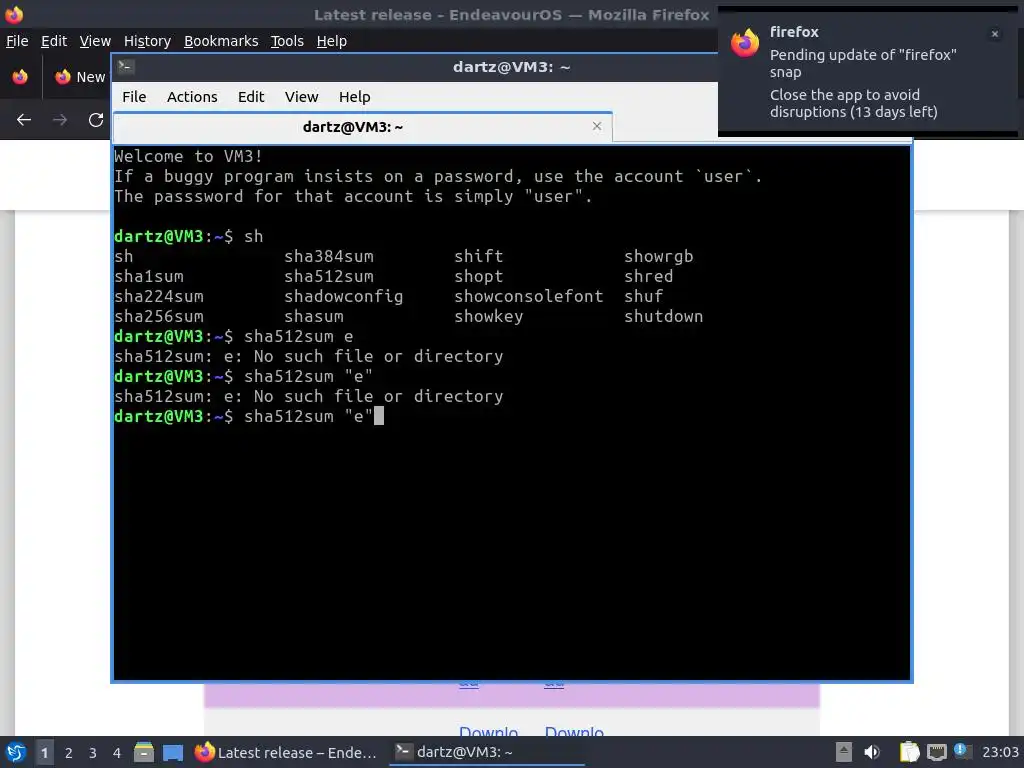Switch to dartz@VM3 terminal taskbar entry
1024x768 pixels.
(487, 752)
